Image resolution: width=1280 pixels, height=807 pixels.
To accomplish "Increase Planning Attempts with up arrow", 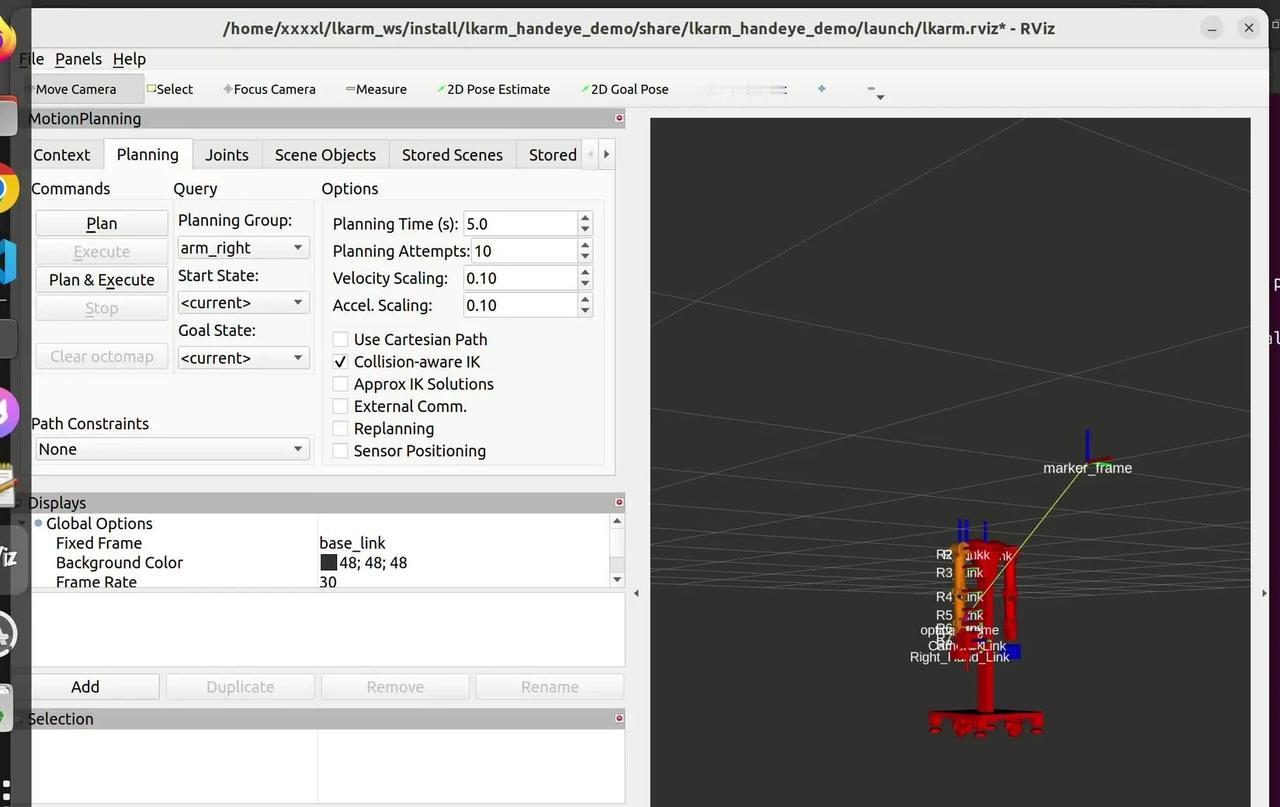I will point(585,245).
